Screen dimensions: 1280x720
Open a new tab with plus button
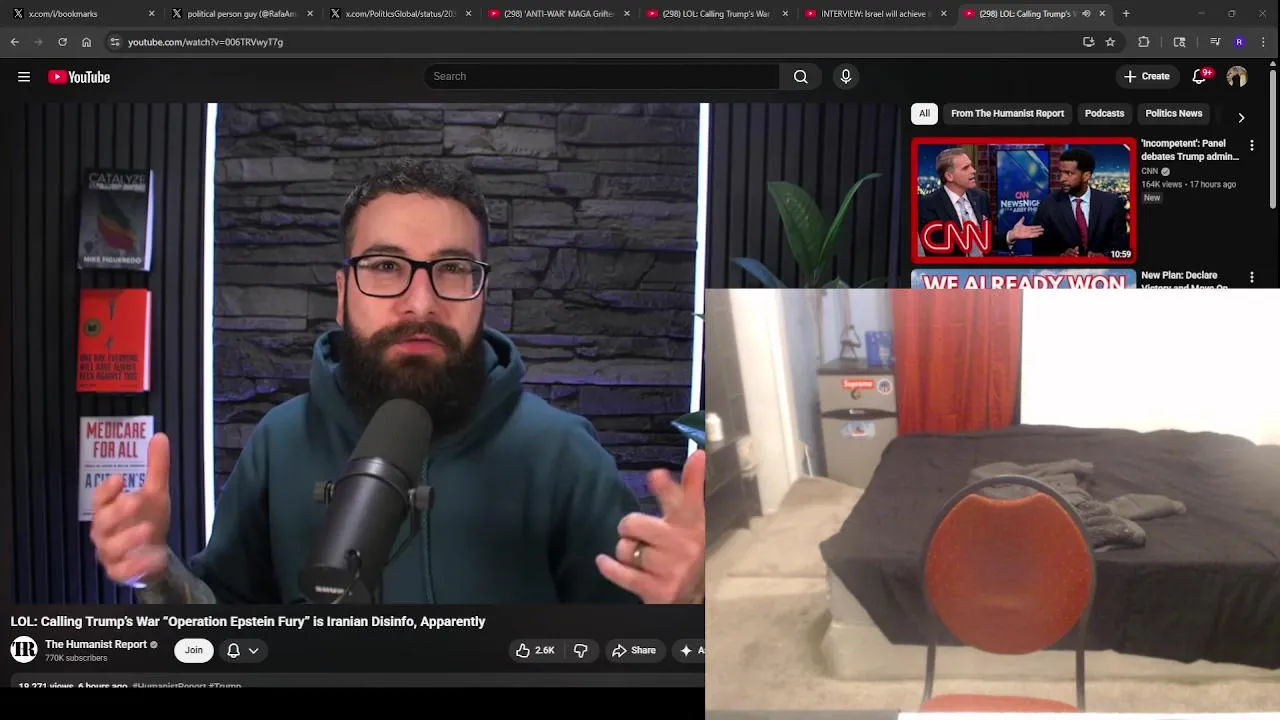point(1126,14)
